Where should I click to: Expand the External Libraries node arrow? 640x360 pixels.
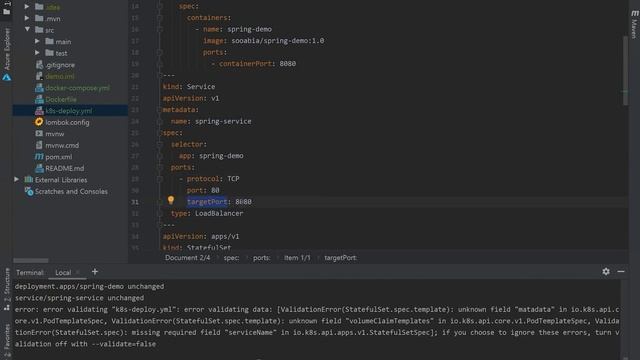coord(17,179)
